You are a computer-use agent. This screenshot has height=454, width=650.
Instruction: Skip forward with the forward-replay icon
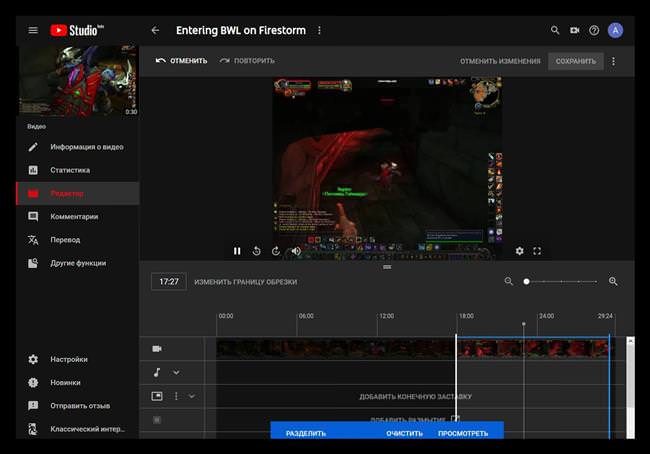[x=276, y=251]
